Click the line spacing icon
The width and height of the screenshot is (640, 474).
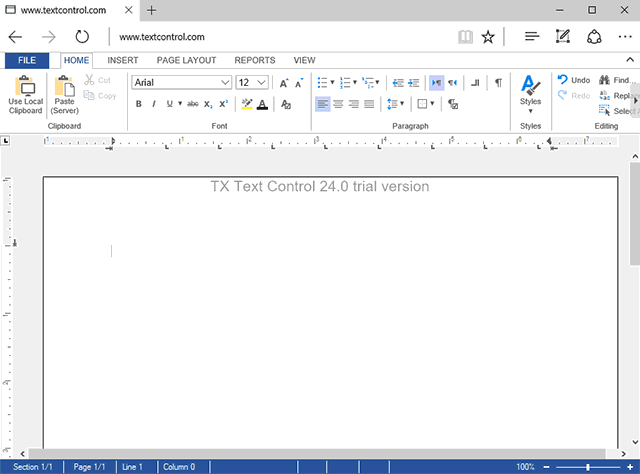click(x=392, y=104)
